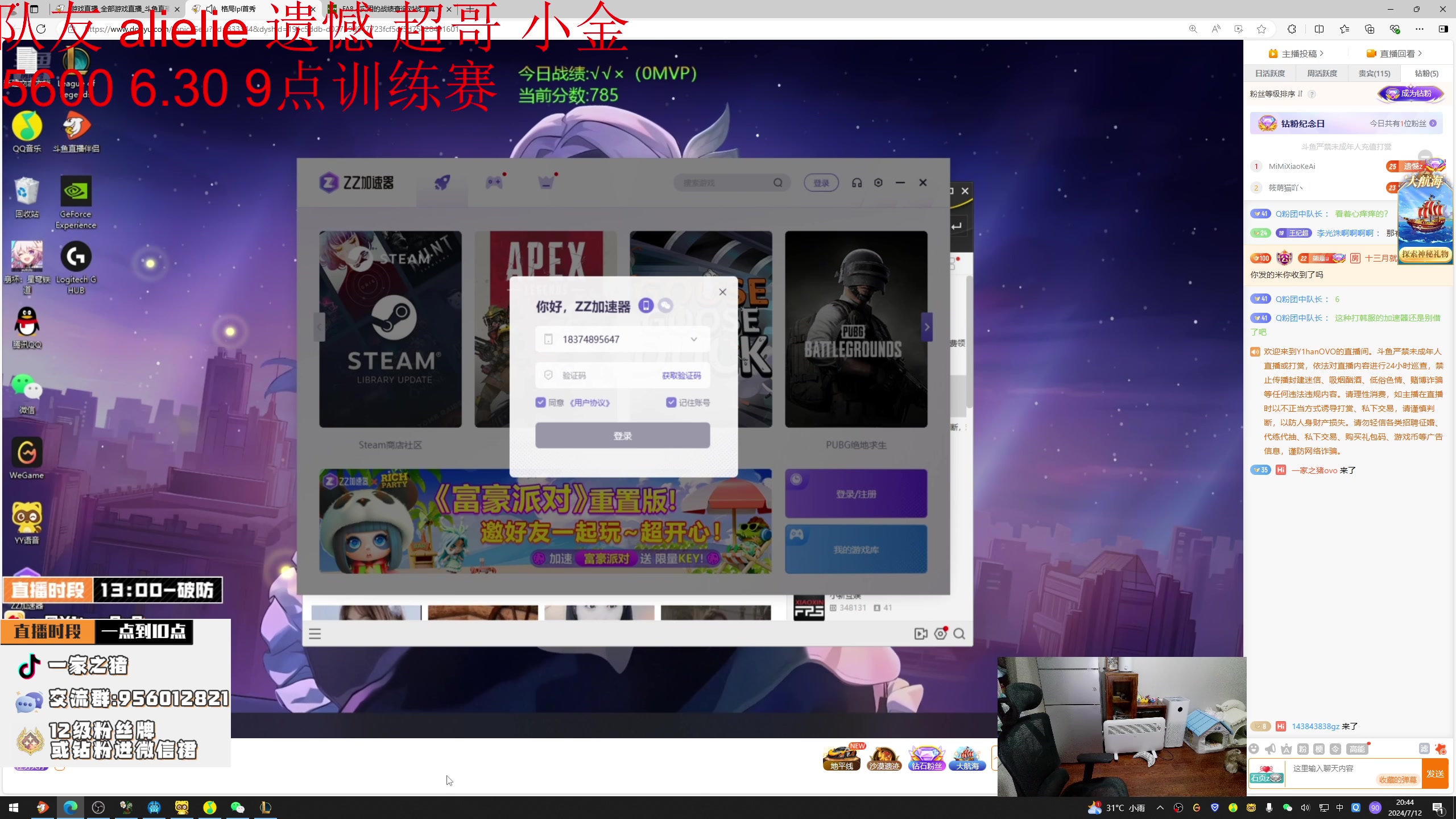Click the browser split screen icon
This screenshot has width=1456, height=819.
click(x=1319, y=29)
